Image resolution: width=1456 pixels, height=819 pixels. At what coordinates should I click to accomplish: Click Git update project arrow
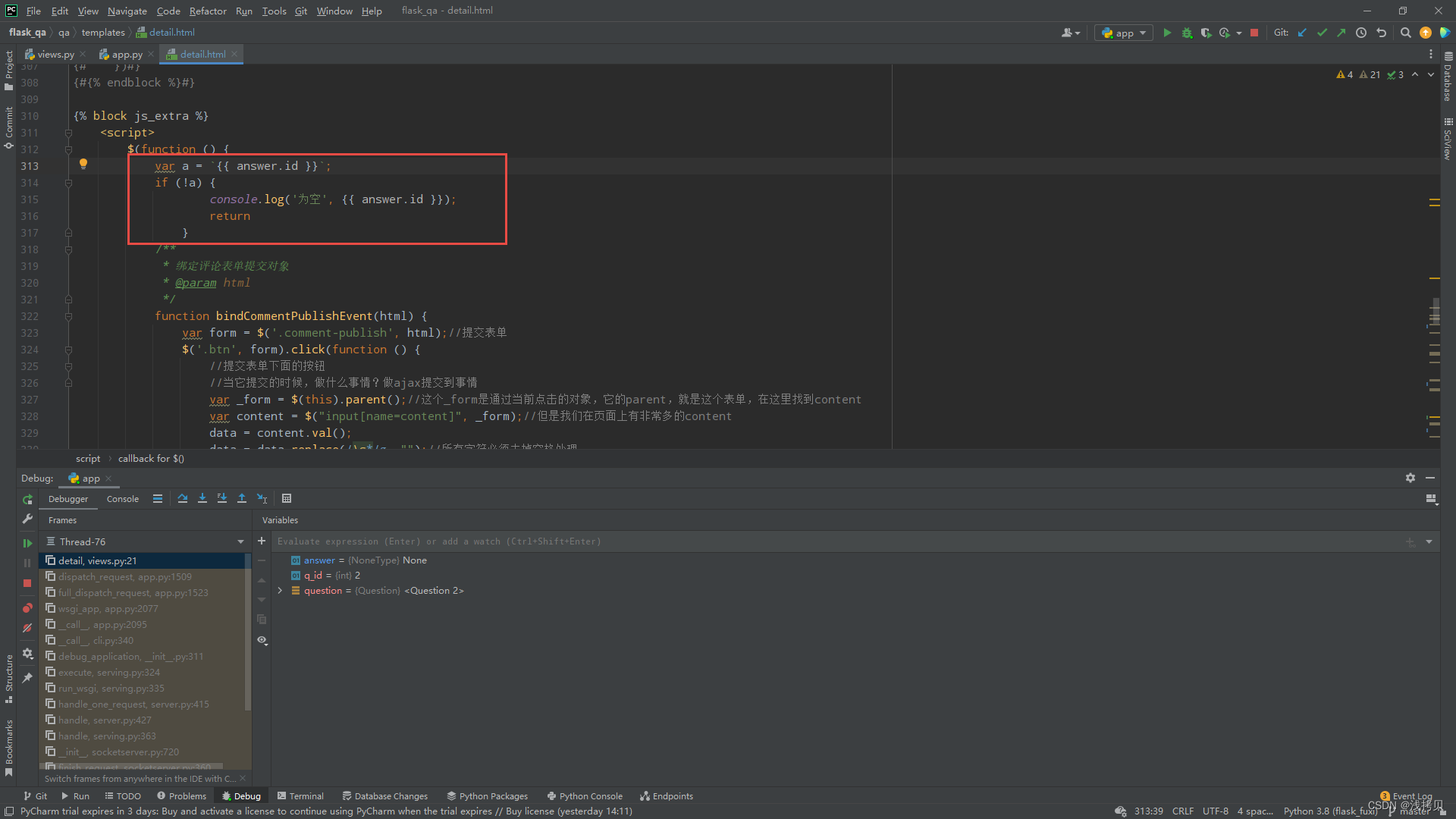(x=1302, y=33)
